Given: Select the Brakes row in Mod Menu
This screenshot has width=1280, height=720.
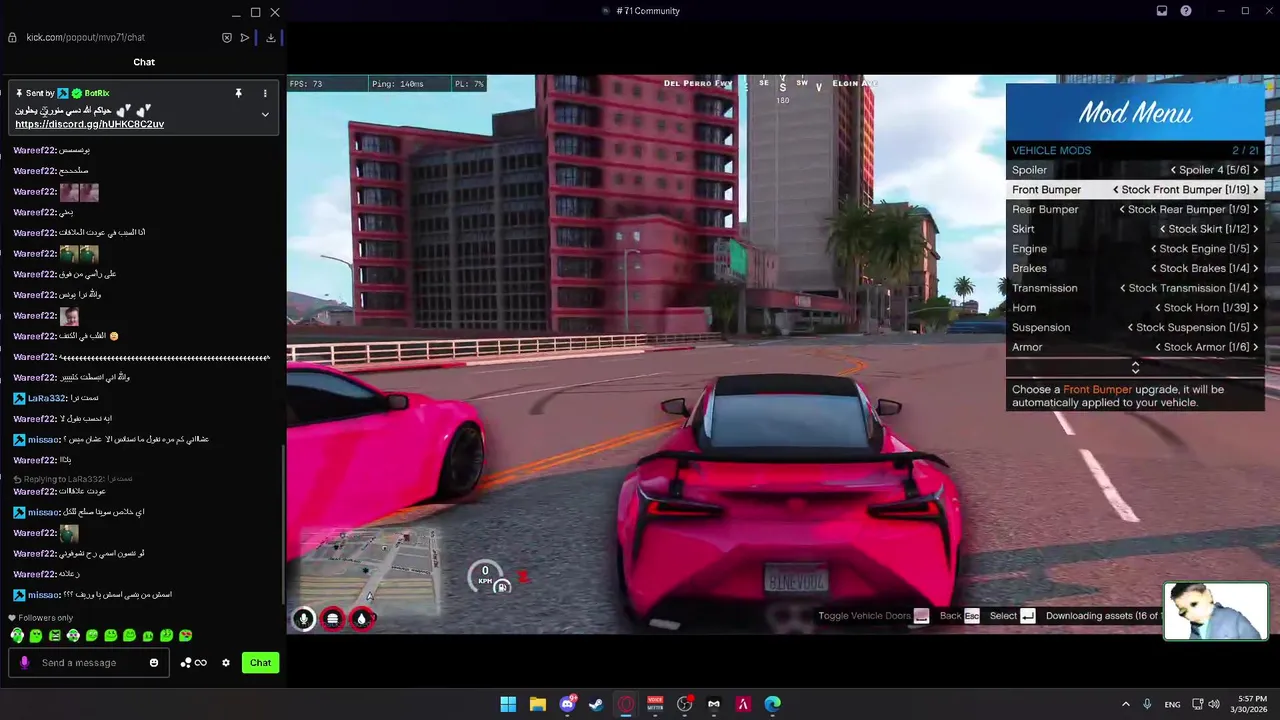Looking at the screenshot, I should (x=1135, y=268).
